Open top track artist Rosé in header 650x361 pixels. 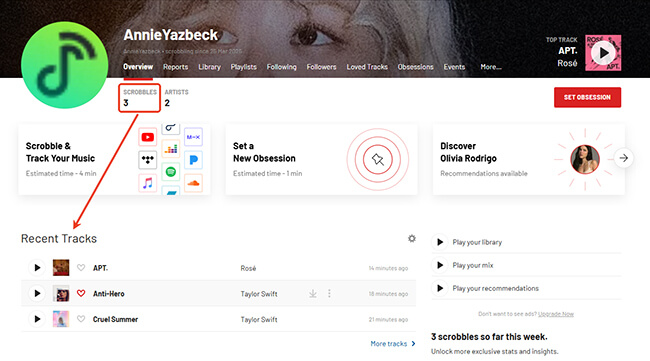[x=568, y=63]
